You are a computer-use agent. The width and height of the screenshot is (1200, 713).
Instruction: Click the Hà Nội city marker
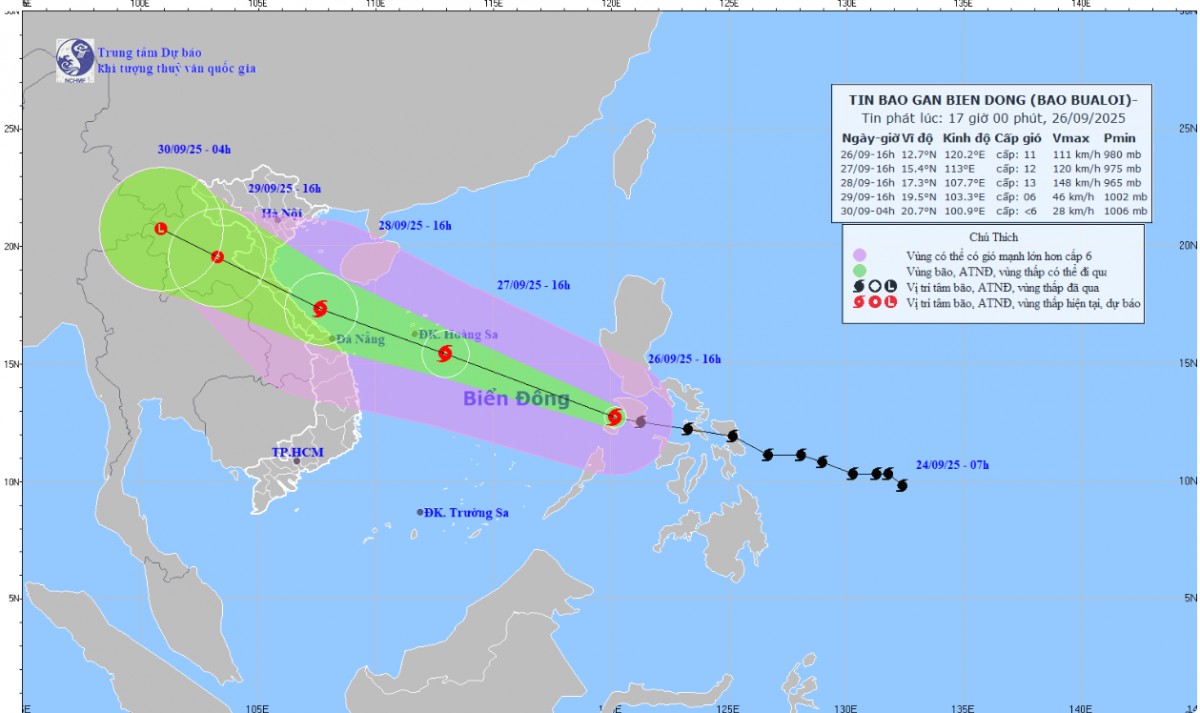(x=278, y=219)
